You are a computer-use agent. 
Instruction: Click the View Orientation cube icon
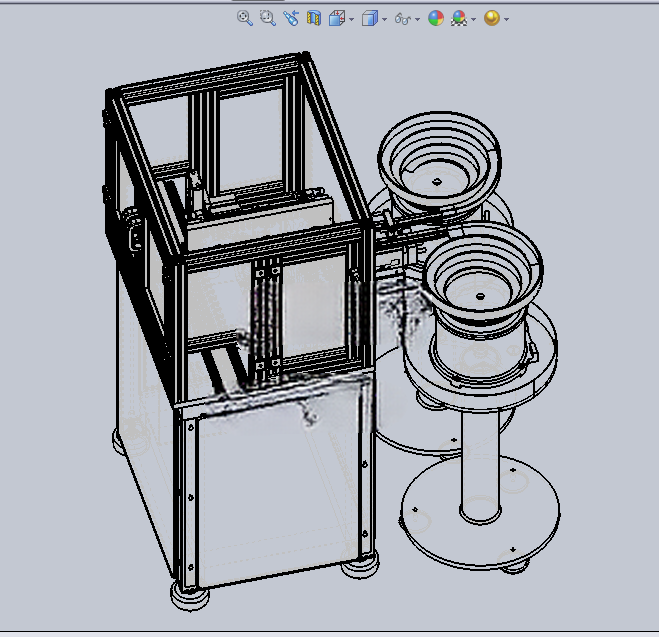337,18
